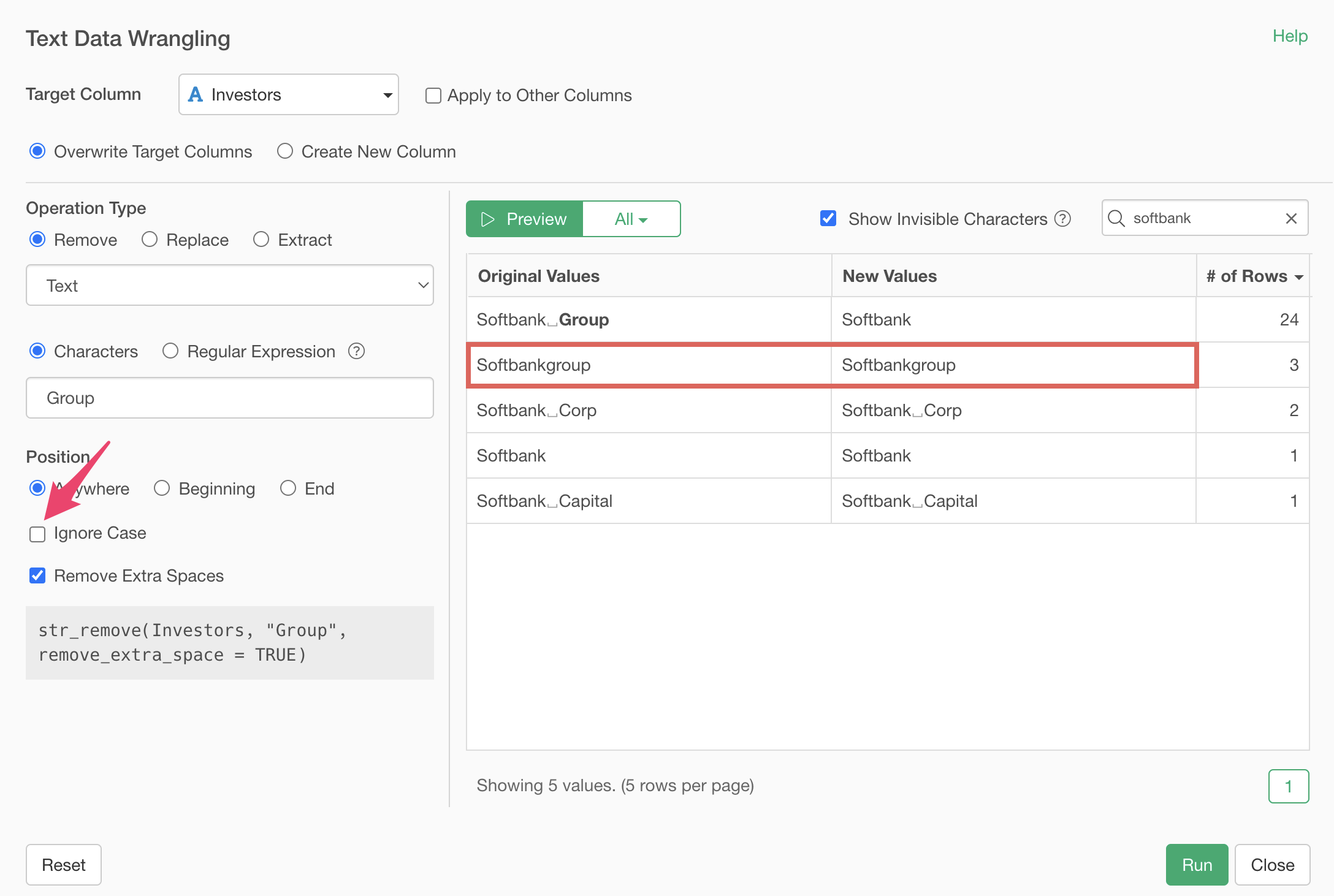Click the Softbank Capital new value cell

(1014, 501)
